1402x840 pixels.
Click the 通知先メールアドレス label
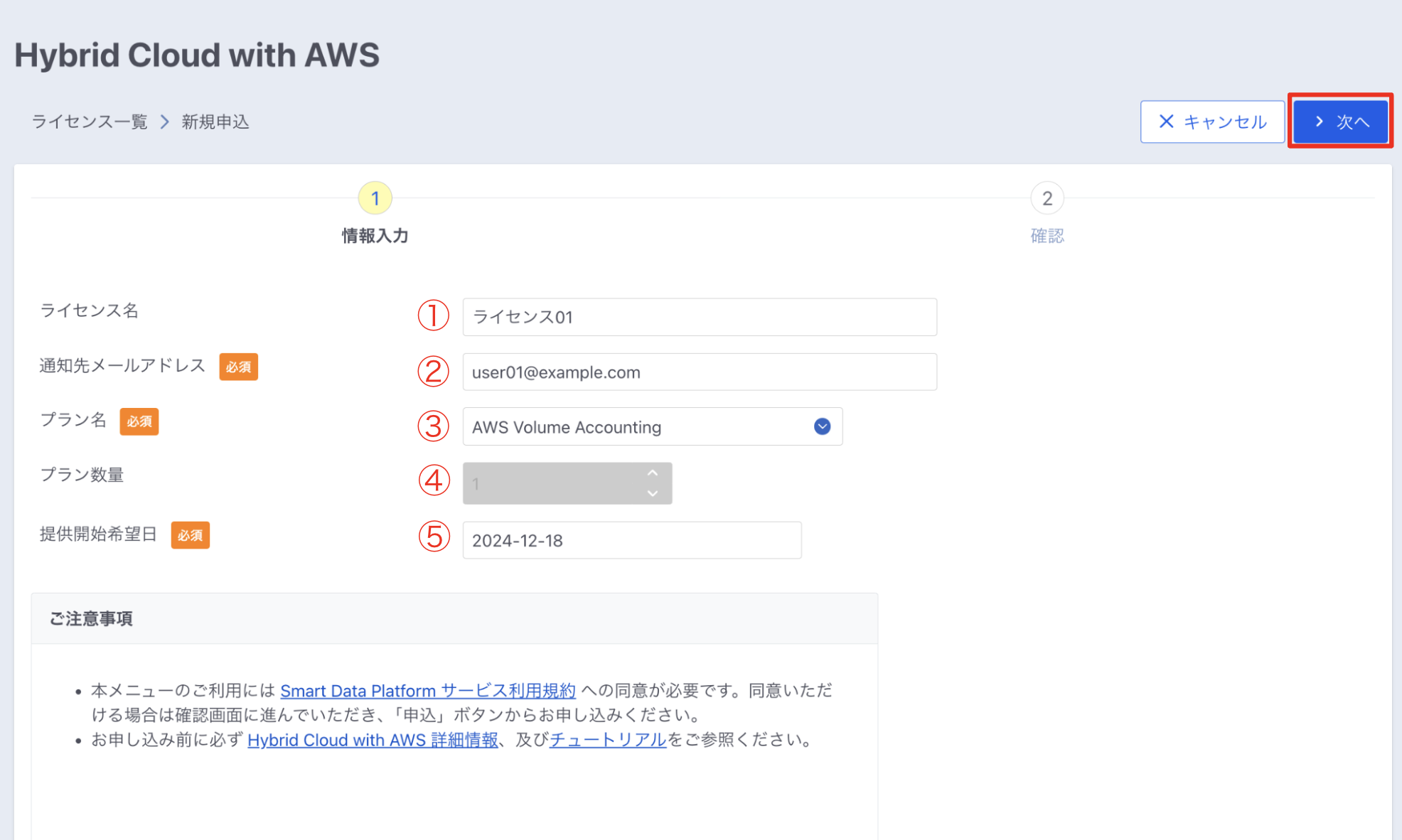point(122,366)
